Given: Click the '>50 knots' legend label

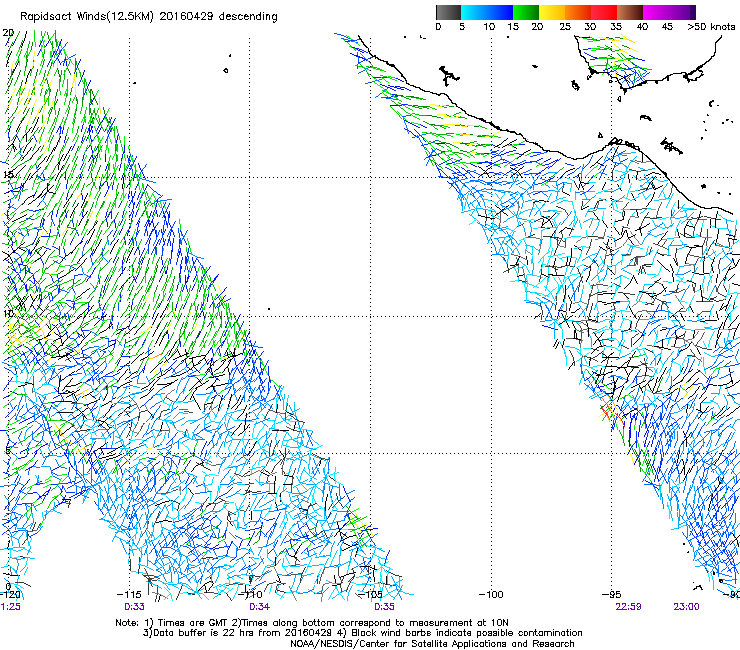Looking at the screenshot, I should pyautogui.click(x=711, y=27).
